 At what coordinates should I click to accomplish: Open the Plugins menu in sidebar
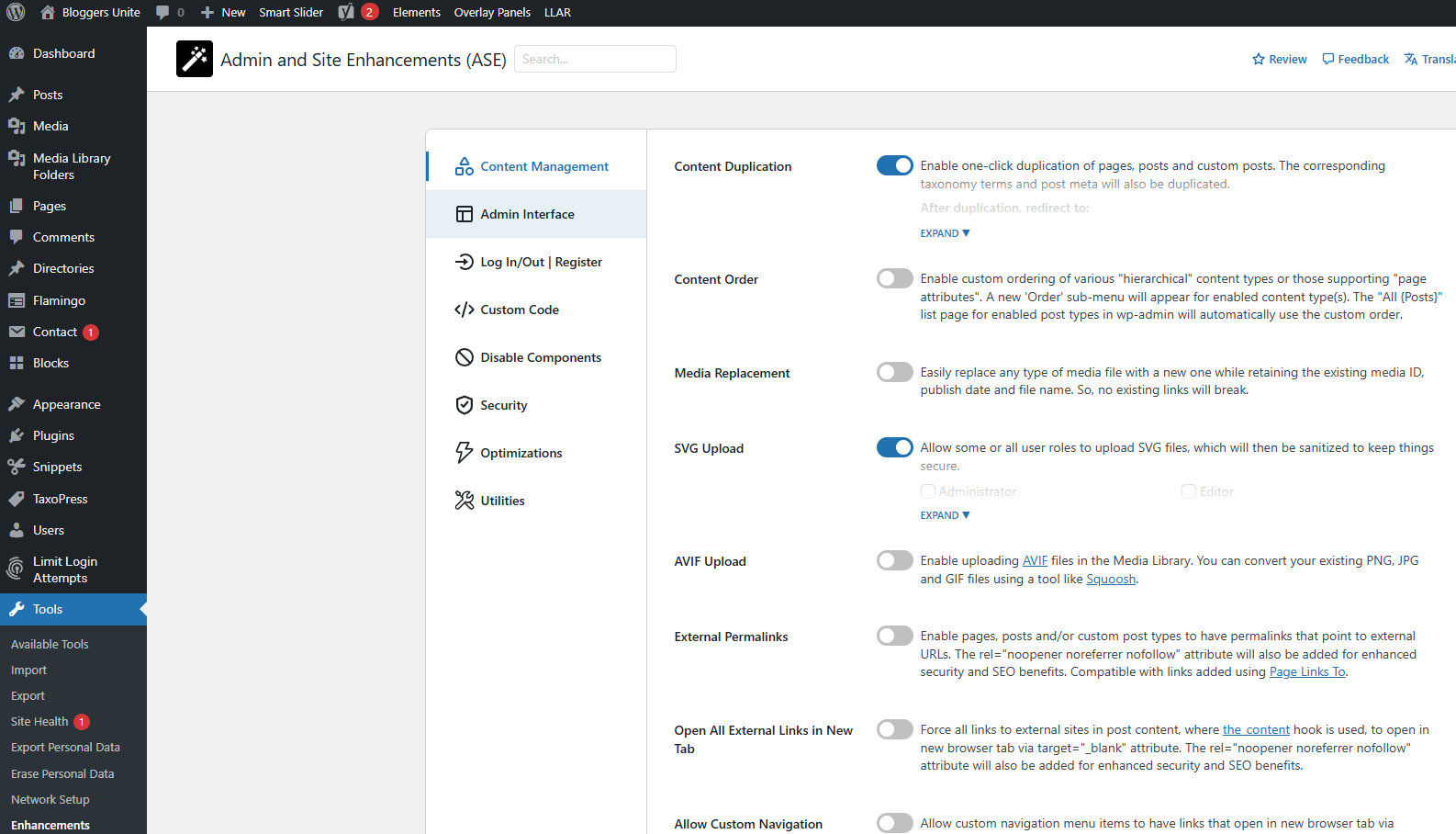click(53, 435)
